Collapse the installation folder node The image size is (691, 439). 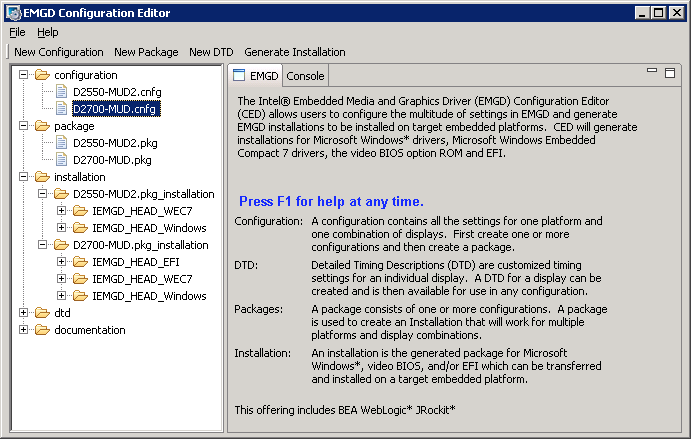[x=23, y=177]
